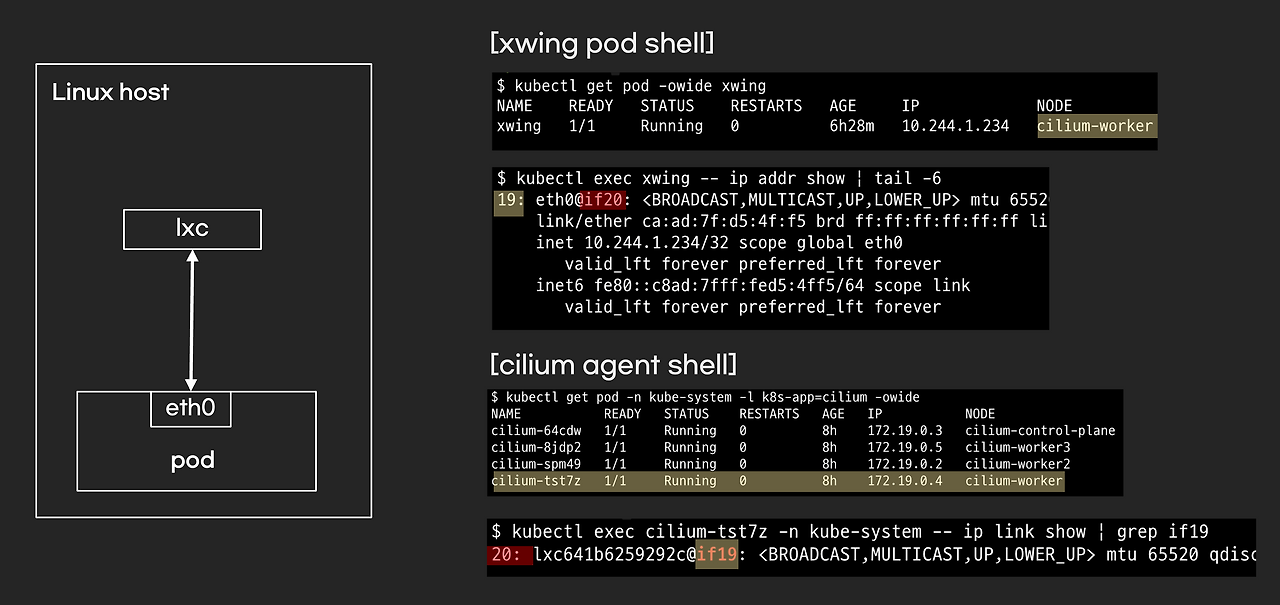Click the red highlighted '20:' interface index
The width and height of the screenshot is (1280, 605).
[510, 555]
